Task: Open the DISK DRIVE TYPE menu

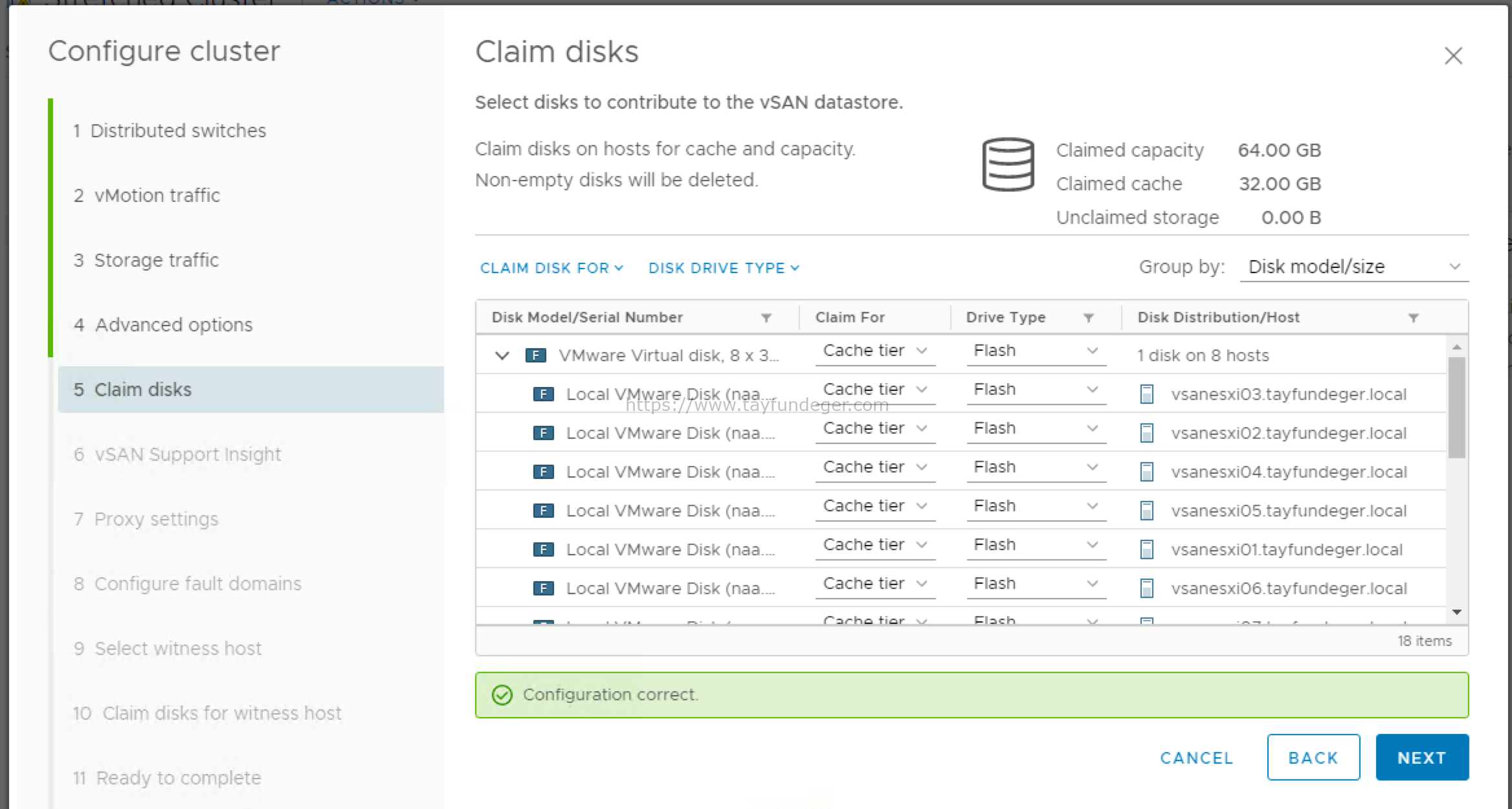Action: pos(724,268)
